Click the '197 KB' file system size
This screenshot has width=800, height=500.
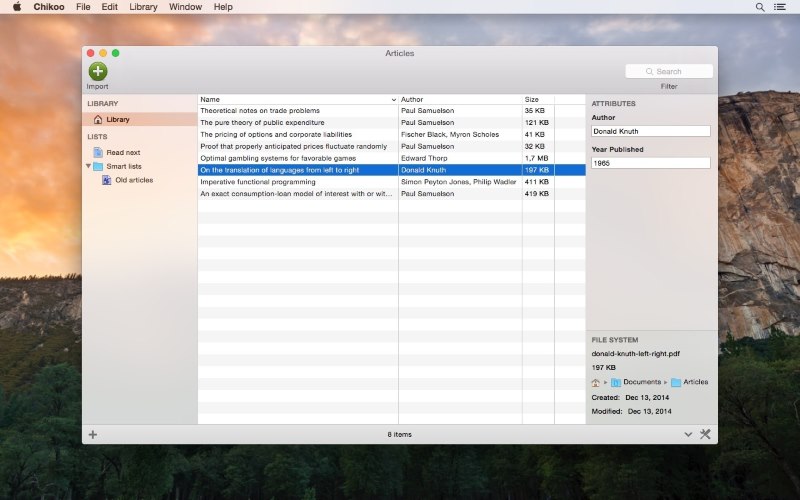click(x=604, y=367)
